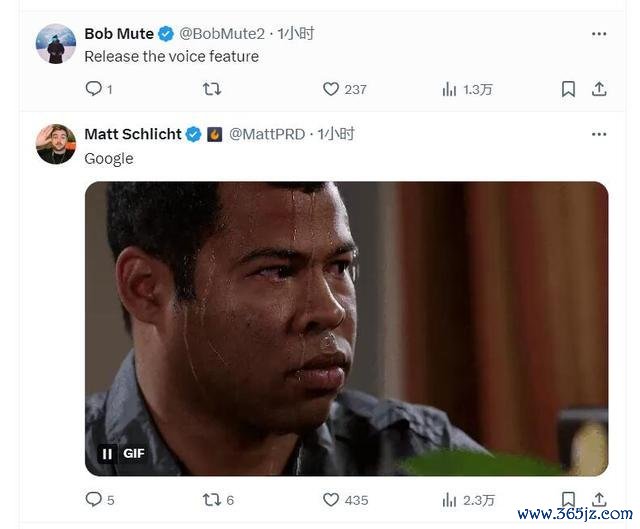Open more options for Matt Schlicht's tweet
This screenshot has width=640, height=529.
click(599, 134)
